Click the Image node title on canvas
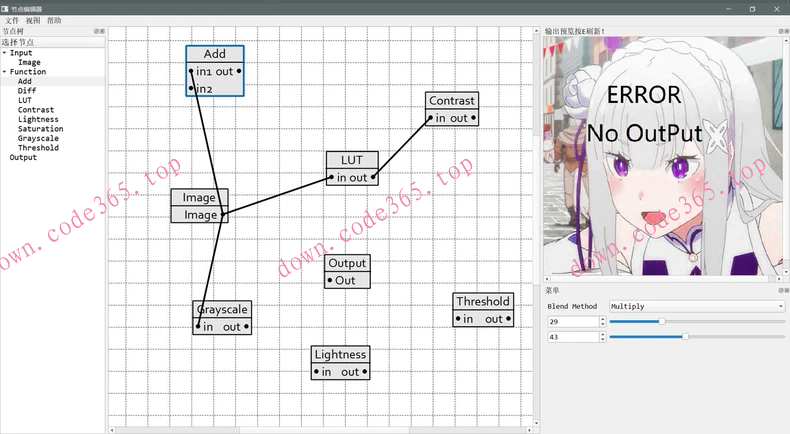790x434 pixels. (x=199, y=198)
